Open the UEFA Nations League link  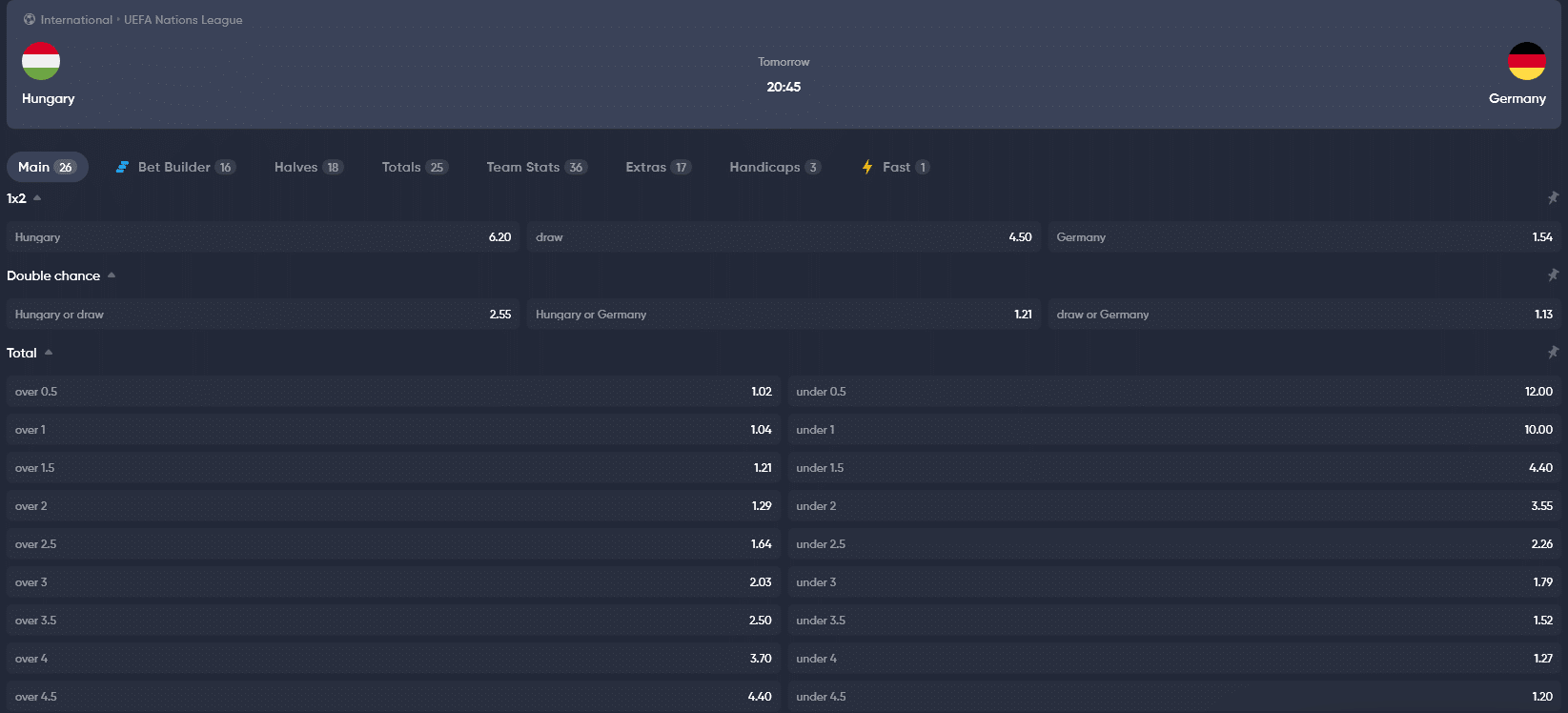click(183, 20)
